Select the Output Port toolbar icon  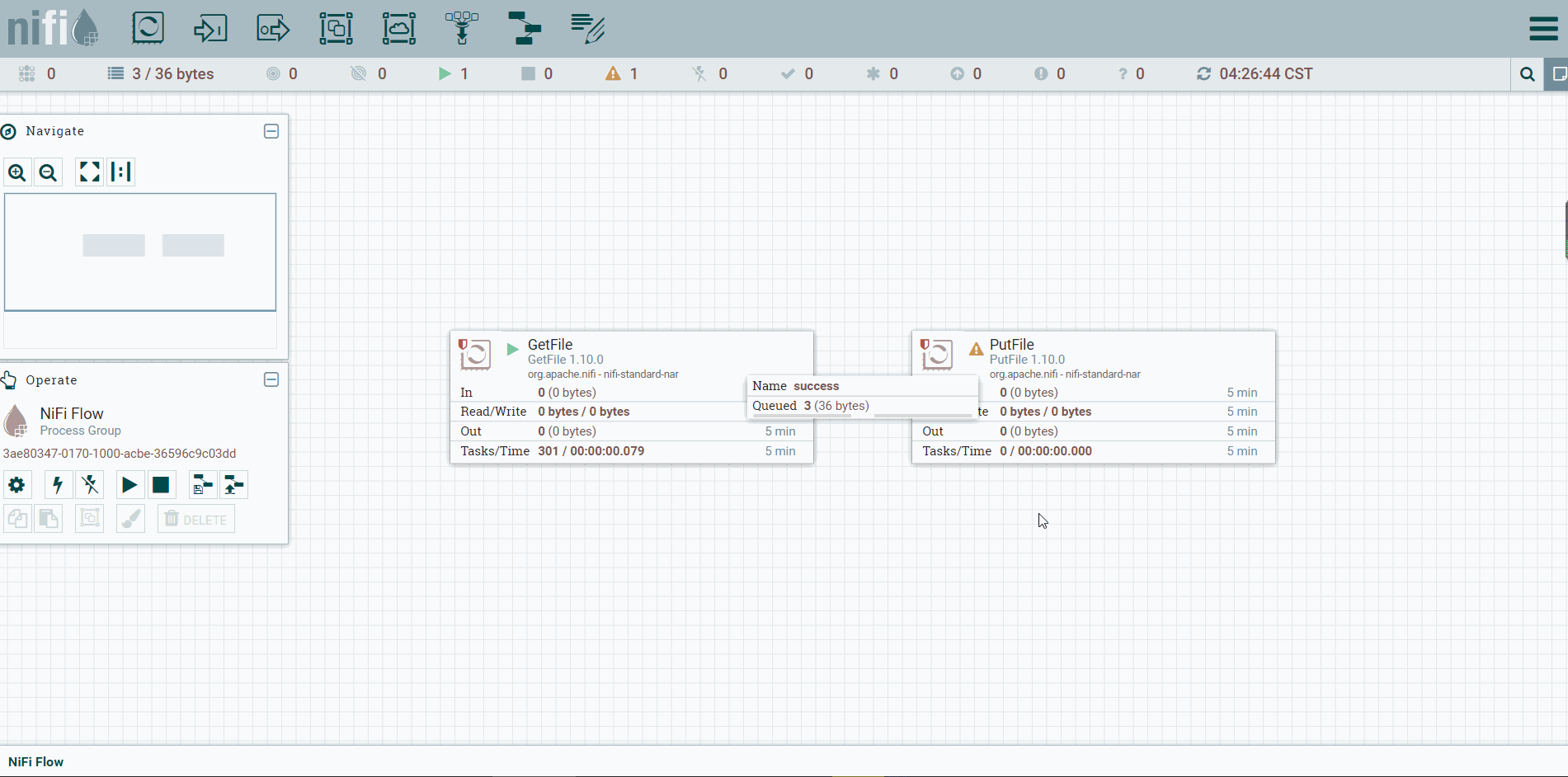[x=273, y=28]
